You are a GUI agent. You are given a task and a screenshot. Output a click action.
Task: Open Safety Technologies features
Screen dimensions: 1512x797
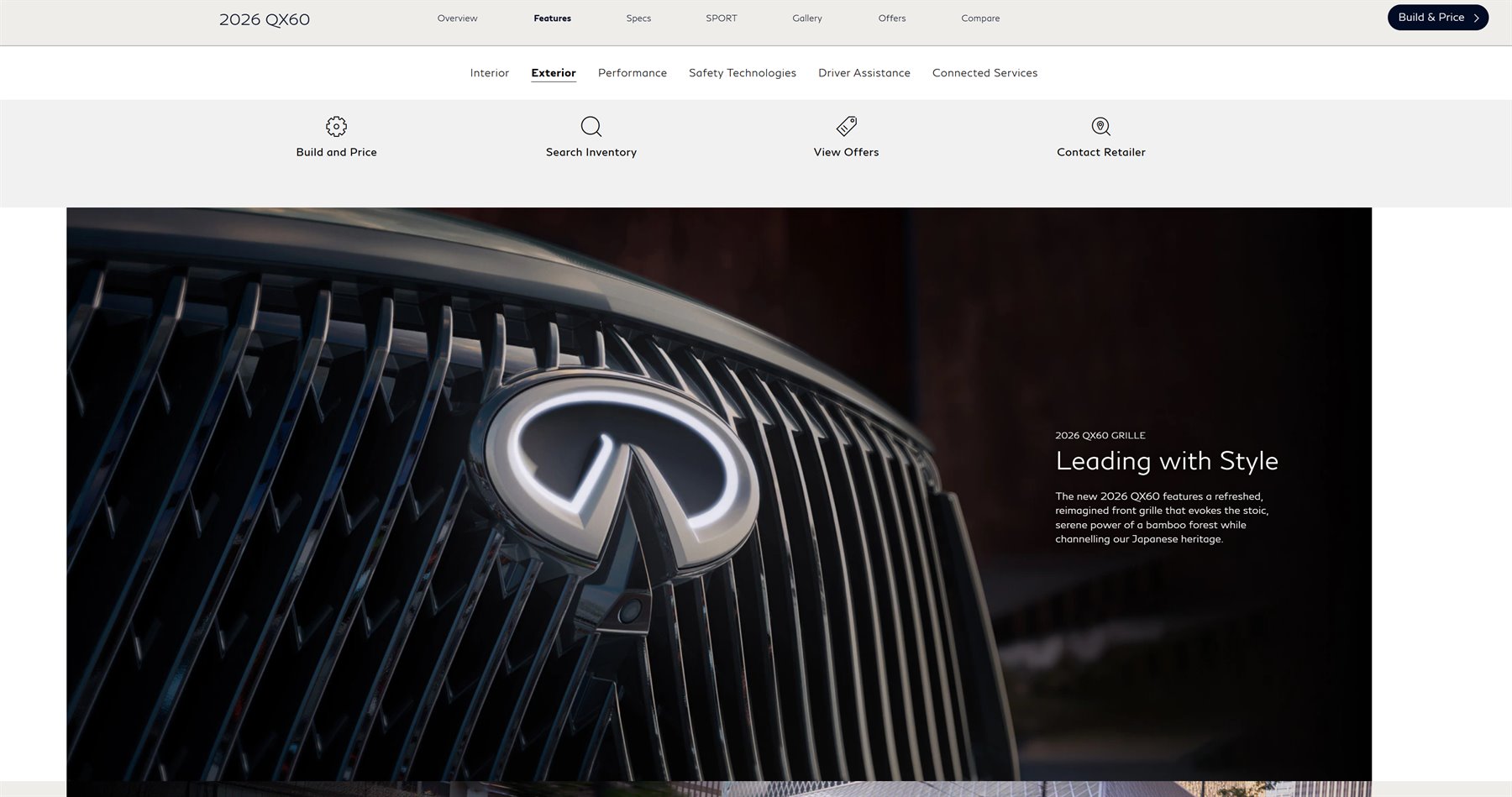[742, 72]
